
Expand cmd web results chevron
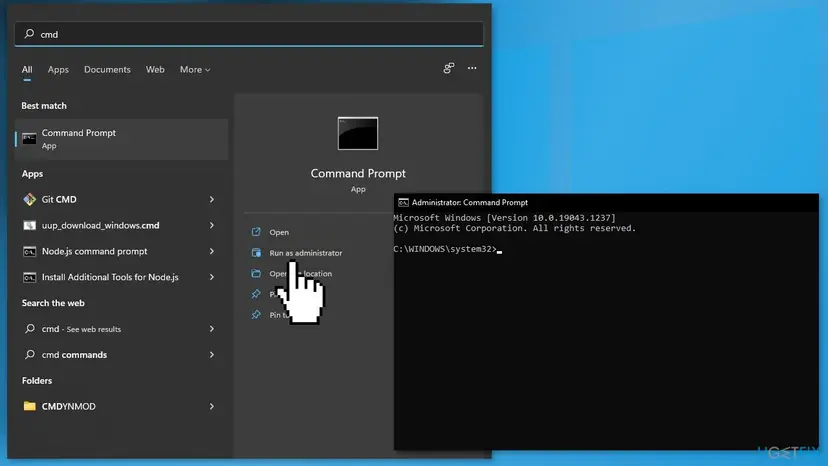pos(212,329)
